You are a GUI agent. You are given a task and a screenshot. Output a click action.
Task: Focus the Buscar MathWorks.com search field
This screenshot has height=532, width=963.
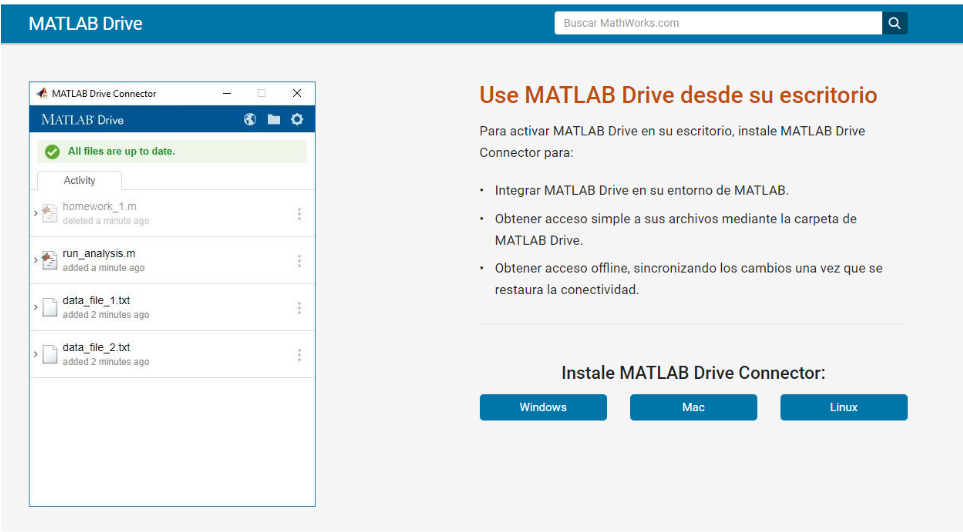pos(717,23)
